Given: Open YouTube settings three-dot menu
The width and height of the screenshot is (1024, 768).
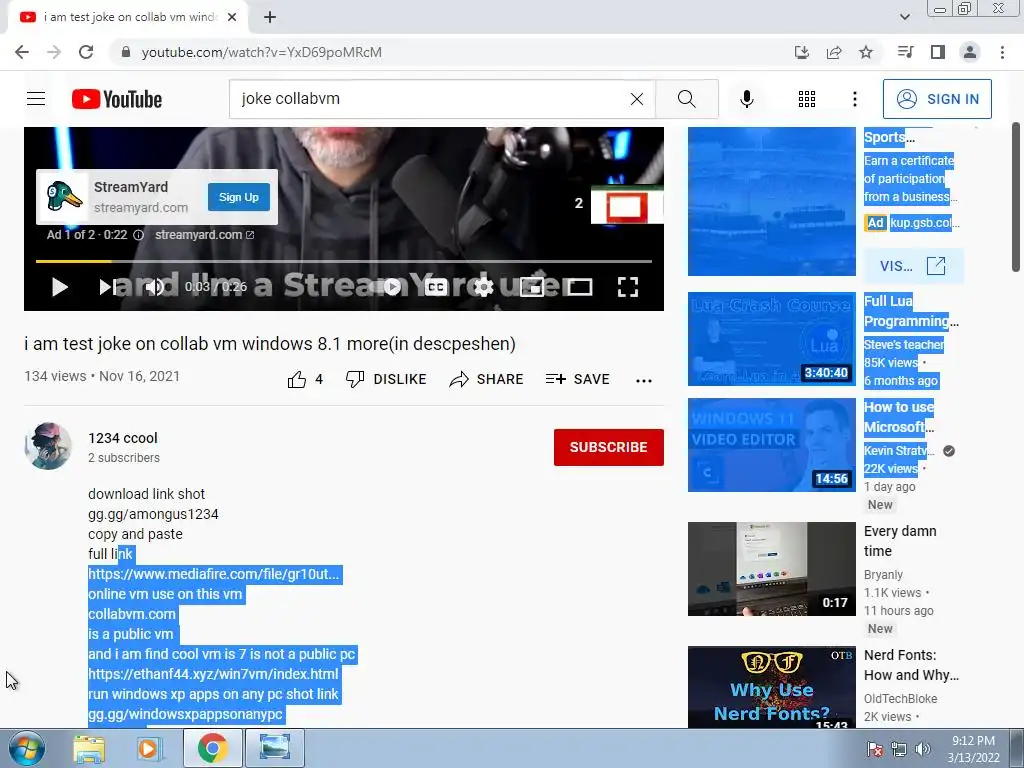Looking at the screenshot, I should 854,99.
